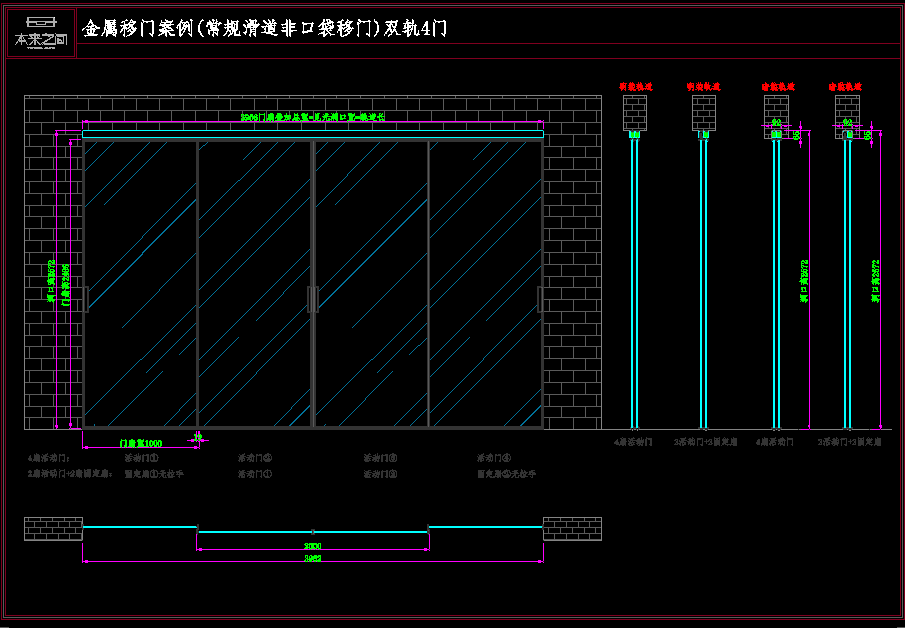This screenshot has width=905, height=628.
Task: Click the green dimension text above the top track
Action: 313,118
